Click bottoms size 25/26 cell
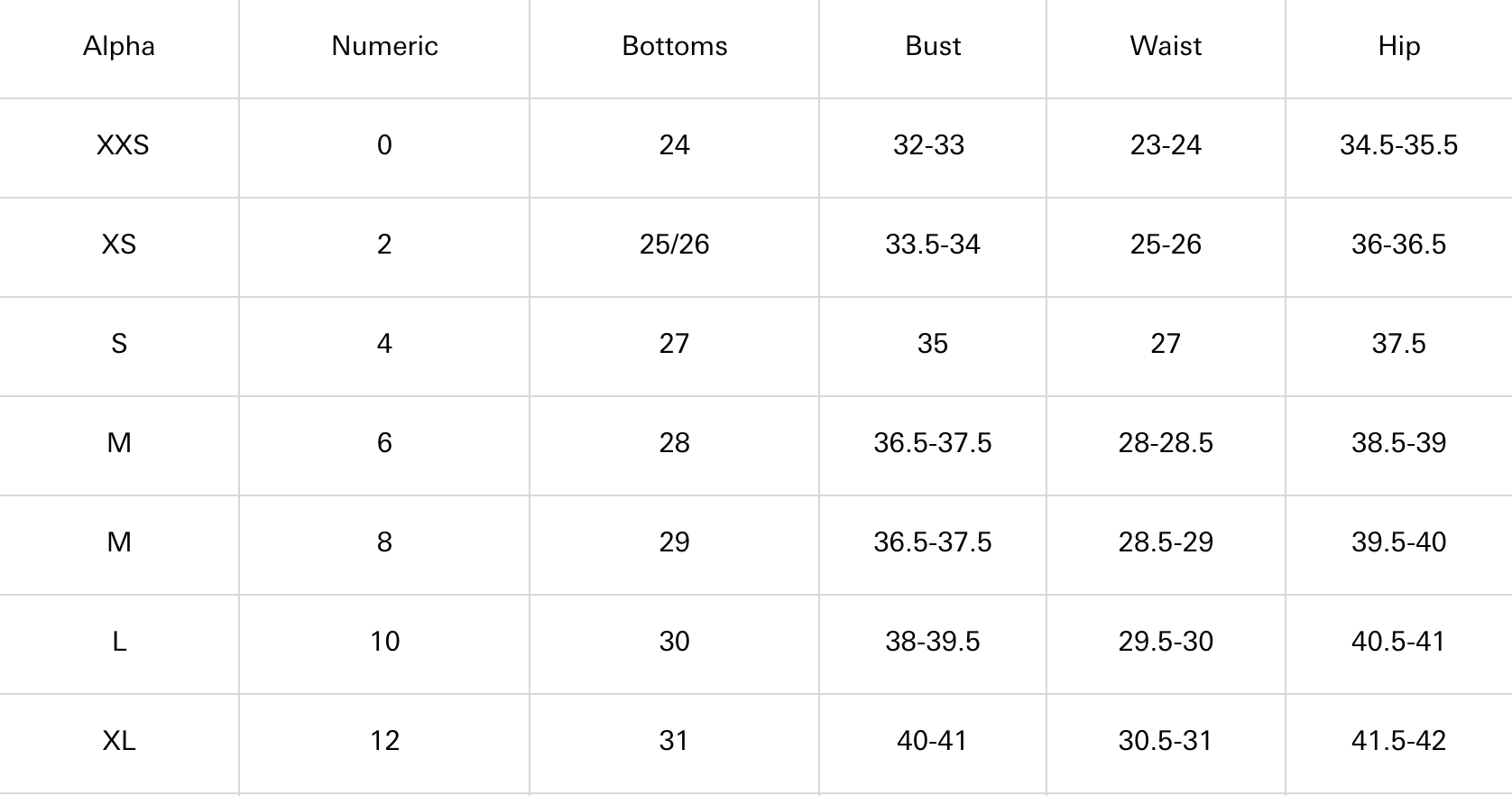The width and height of the screenshot is (1512, 796). tap(674, 245)
